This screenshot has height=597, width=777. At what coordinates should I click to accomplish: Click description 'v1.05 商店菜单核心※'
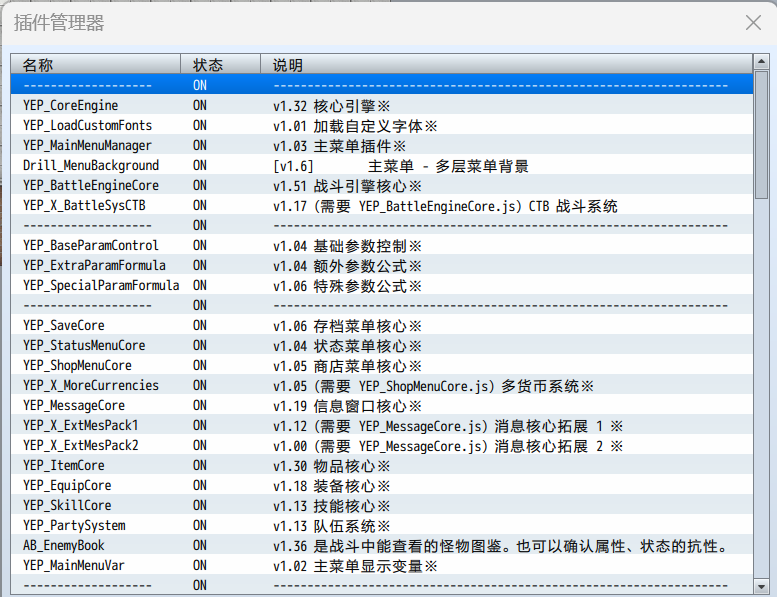tap(347, 366)
